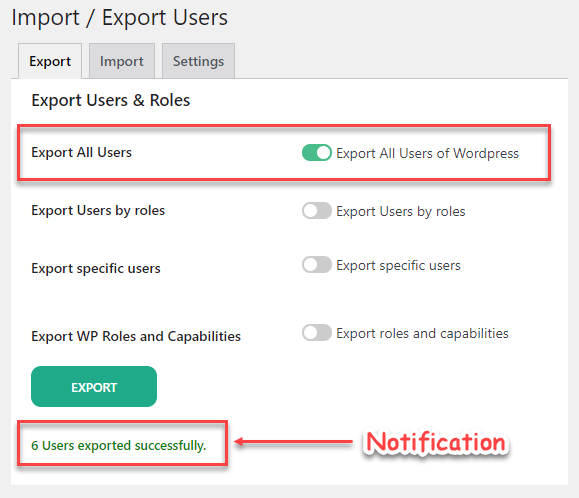Turn on Export specific users toggle

click(x=316, y=265)
